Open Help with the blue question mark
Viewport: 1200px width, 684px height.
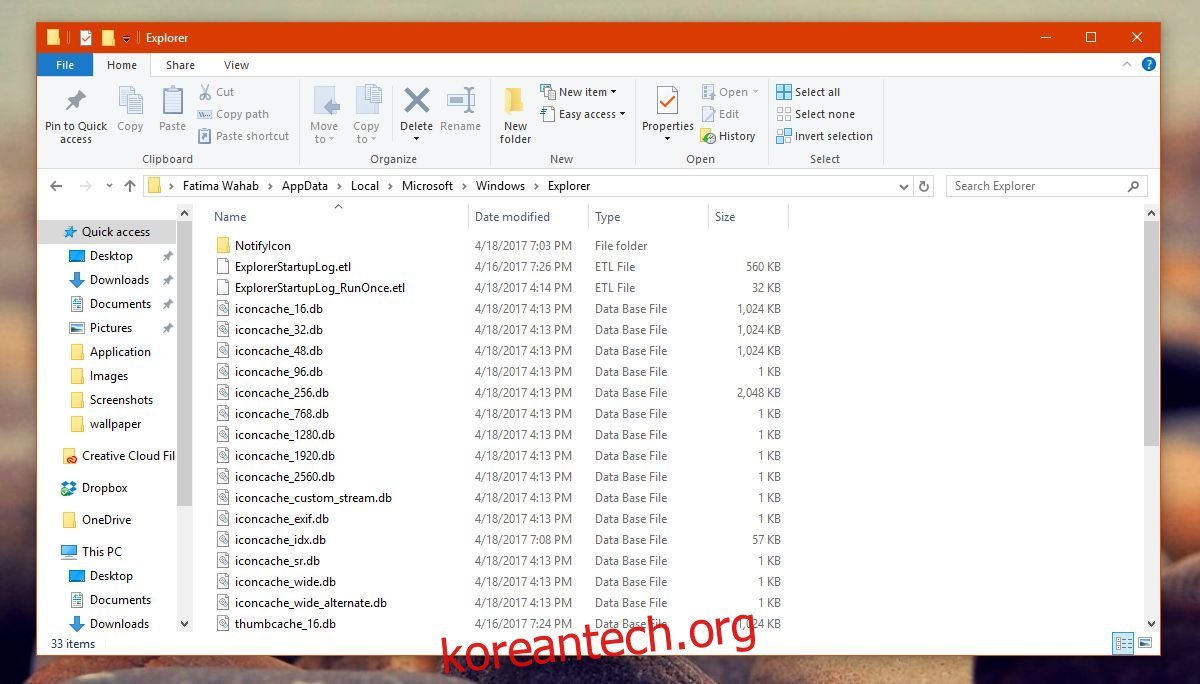click(1149, 64)
